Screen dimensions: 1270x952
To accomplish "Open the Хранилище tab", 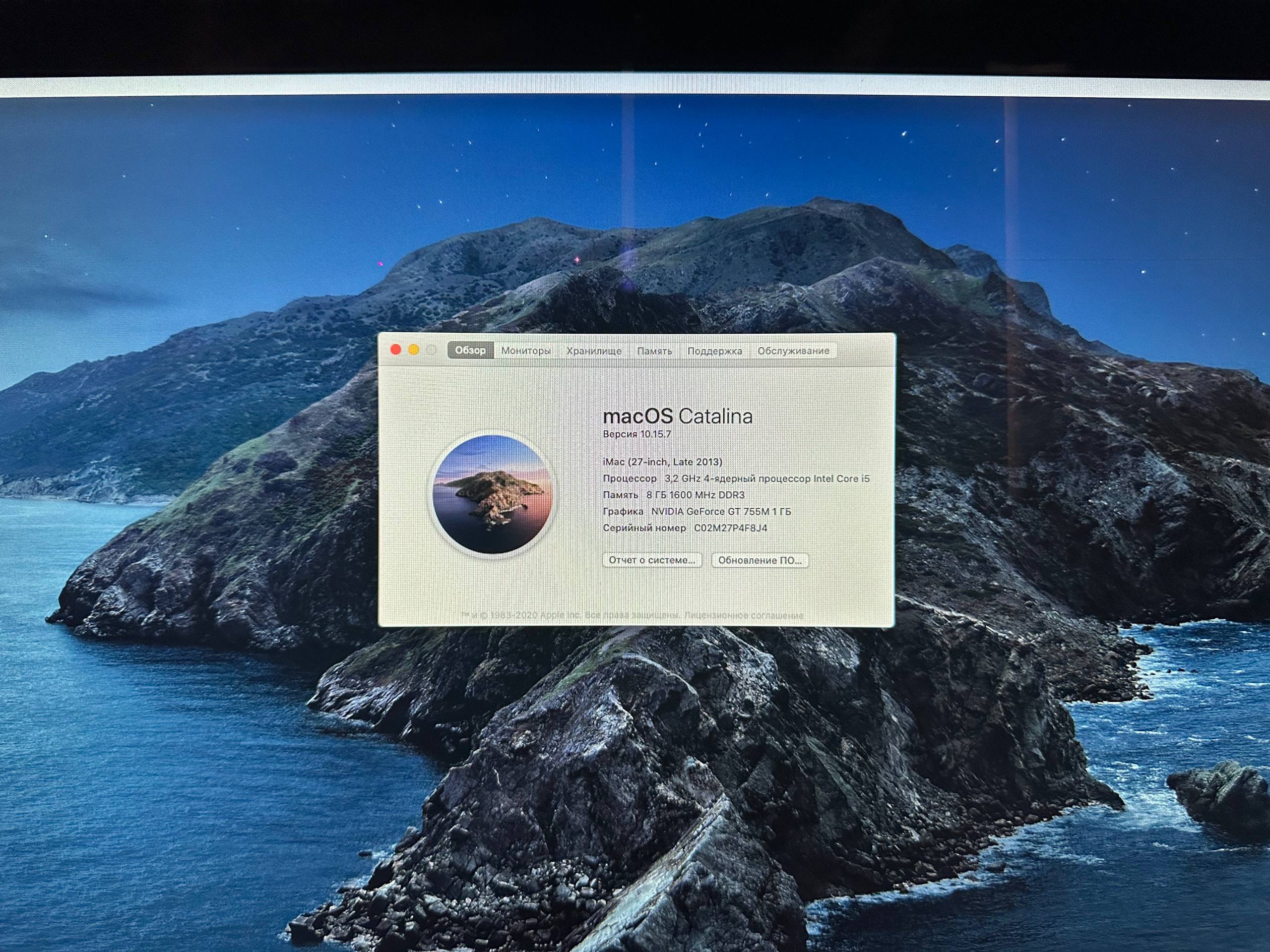I will [x=594, y=350].
